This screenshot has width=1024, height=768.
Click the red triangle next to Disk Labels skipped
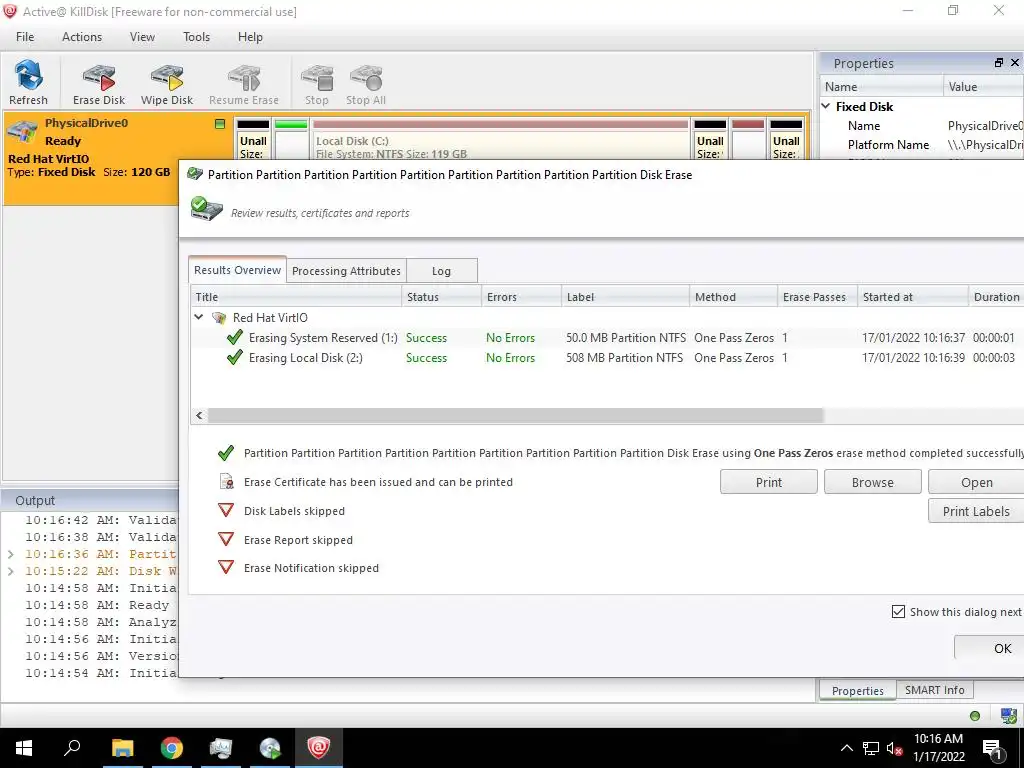point(226,510)
